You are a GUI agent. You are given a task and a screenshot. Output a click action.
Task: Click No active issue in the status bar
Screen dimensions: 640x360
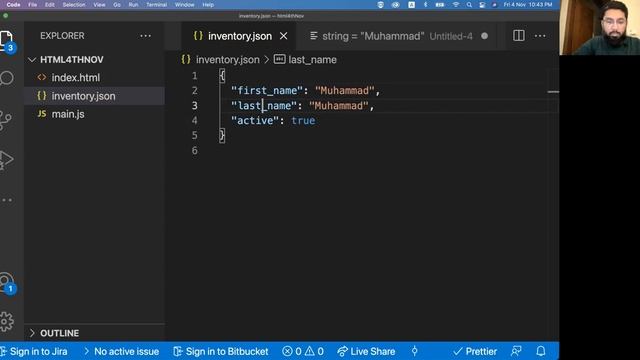122,351
